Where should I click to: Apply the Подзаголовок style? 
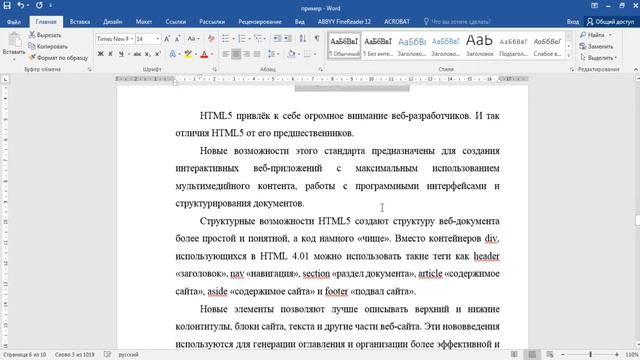[513, 46]
